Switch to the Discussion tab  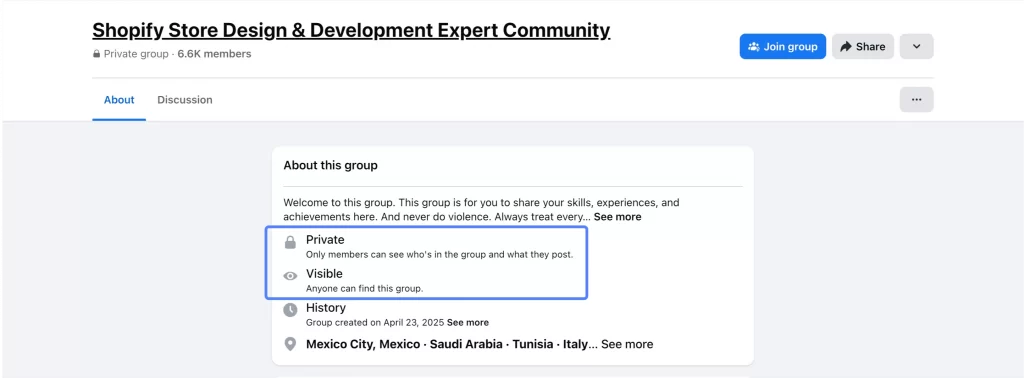click(x=185, y=100)
